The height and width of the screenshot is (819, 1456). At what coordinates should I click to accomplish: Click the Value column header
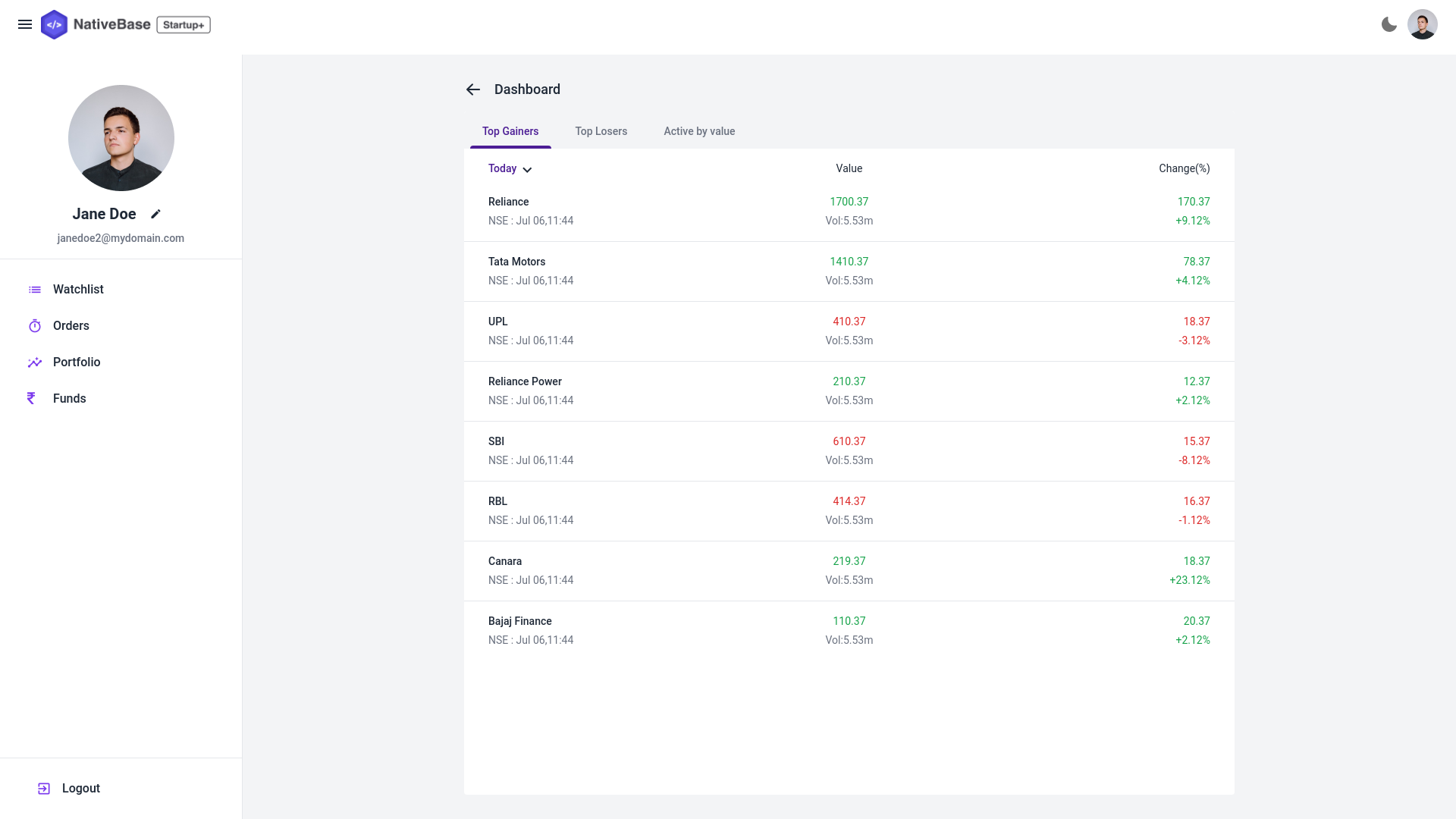coord(849,168)
